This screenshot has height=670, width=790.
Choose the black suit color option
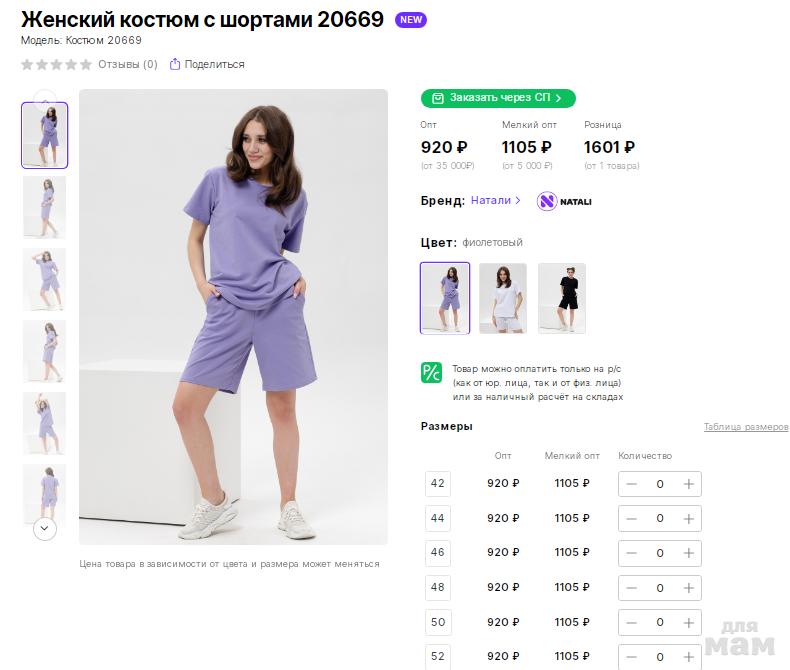[x=562, y=298]
